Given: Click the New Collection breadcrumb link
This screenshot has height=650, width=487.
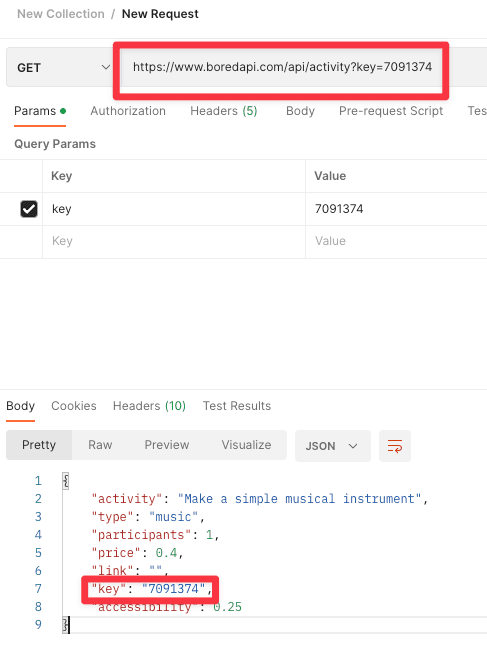Looking at the screenshot, I should point(61,14).
